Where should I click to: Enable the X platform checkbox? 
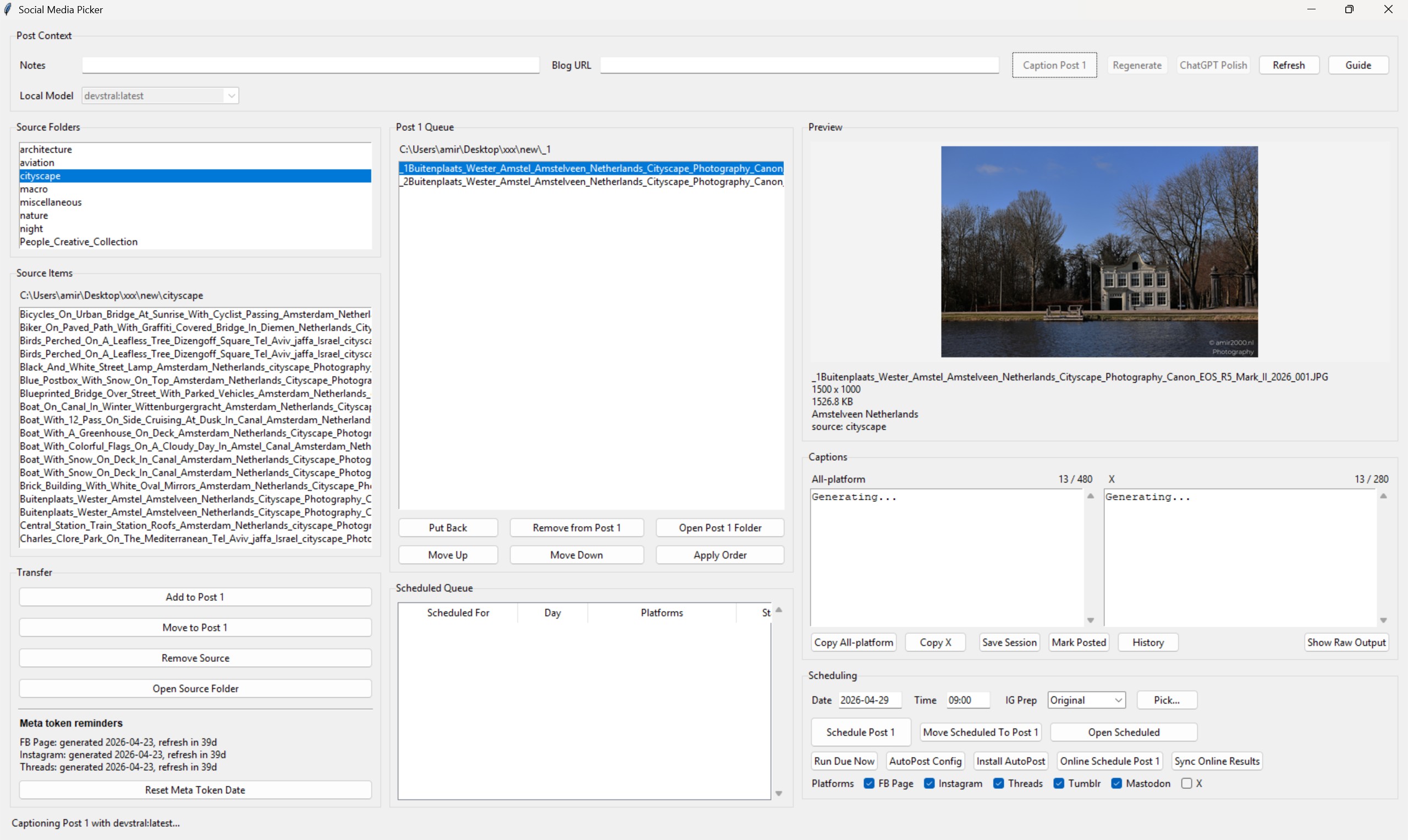[1187, 783]
